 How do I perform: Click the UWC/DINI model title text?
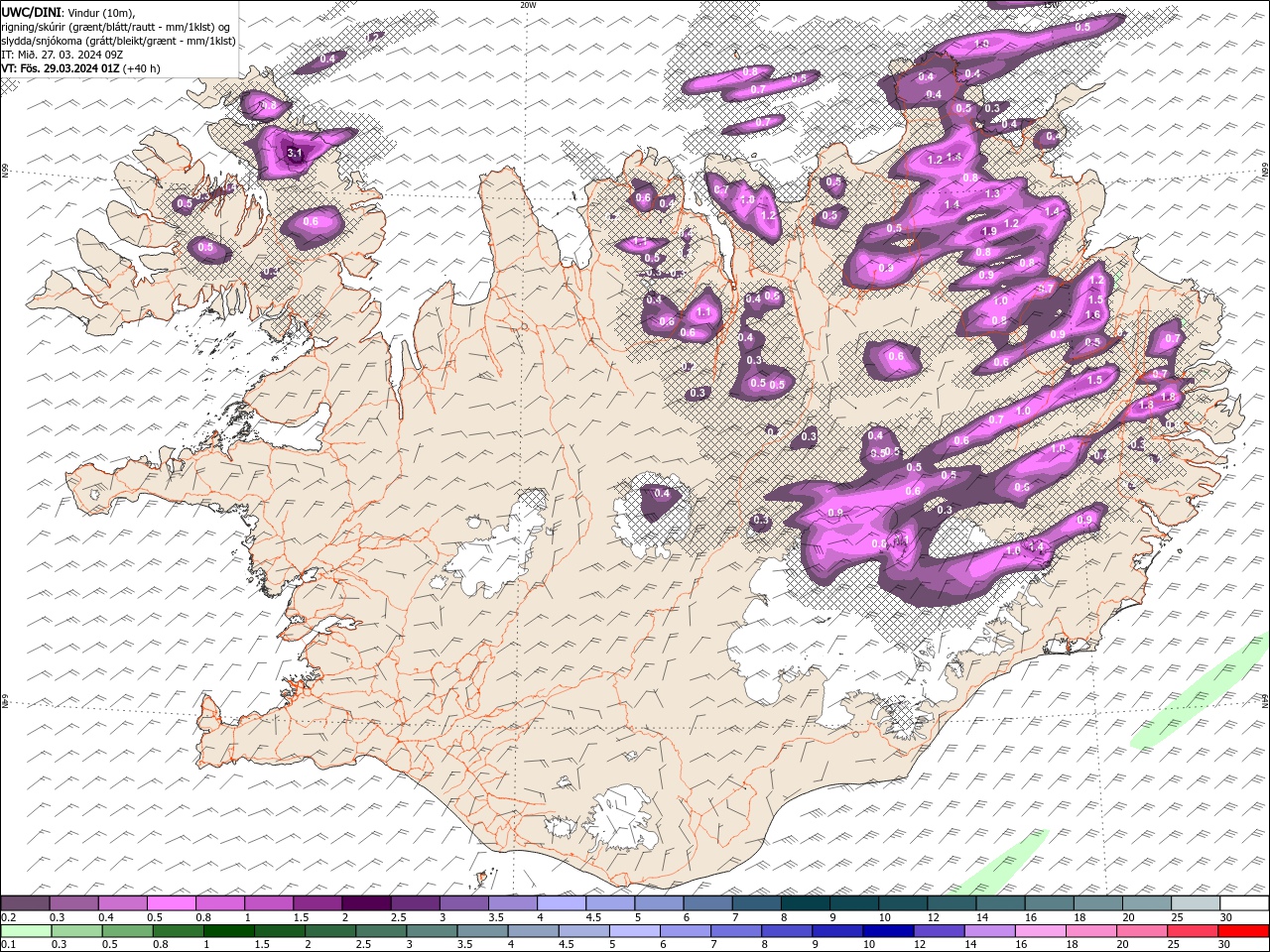[x=32, y=11]
